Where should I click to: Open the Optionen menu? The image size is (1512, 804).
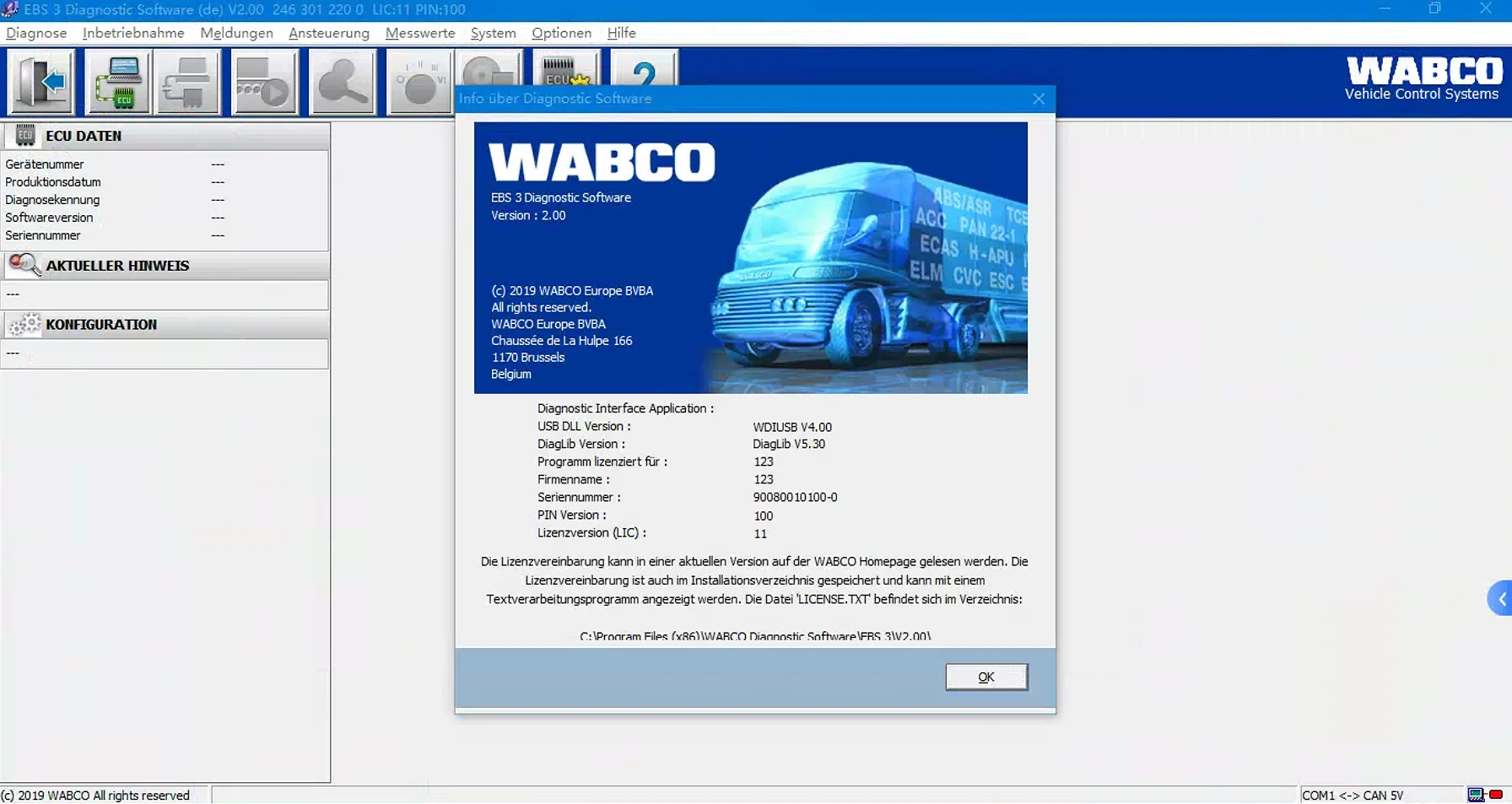561,33
